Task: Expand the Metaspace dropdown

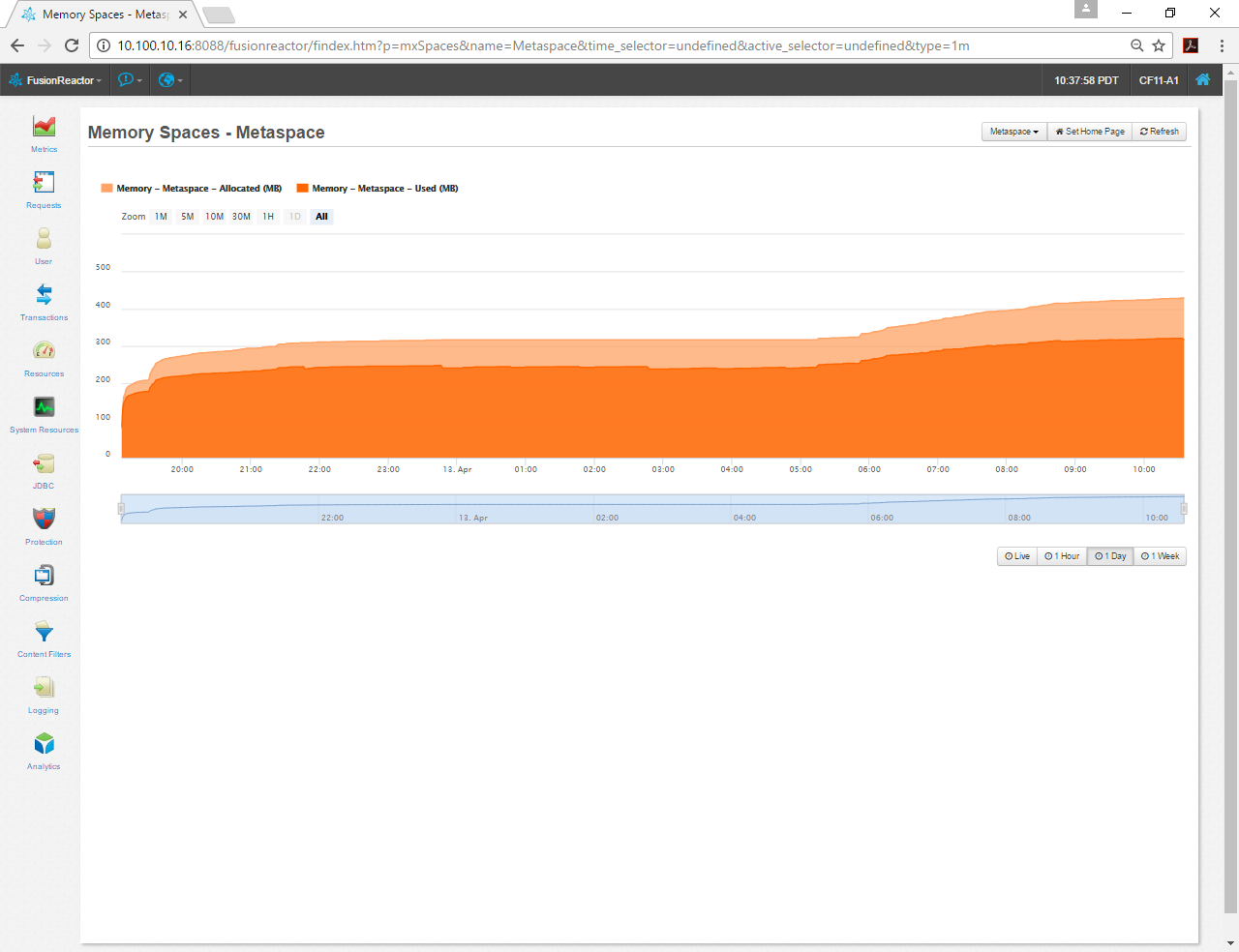Action: (x=1014, y=132)
